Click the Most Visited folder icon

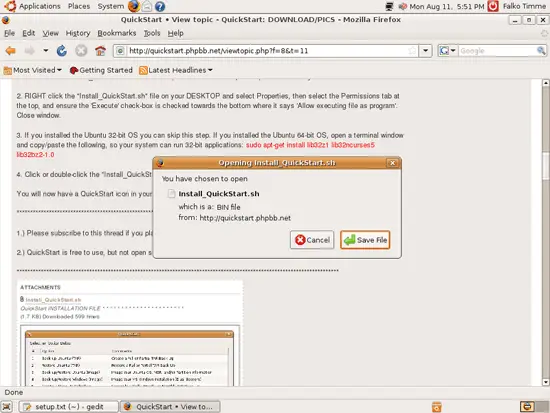(8, 71)
